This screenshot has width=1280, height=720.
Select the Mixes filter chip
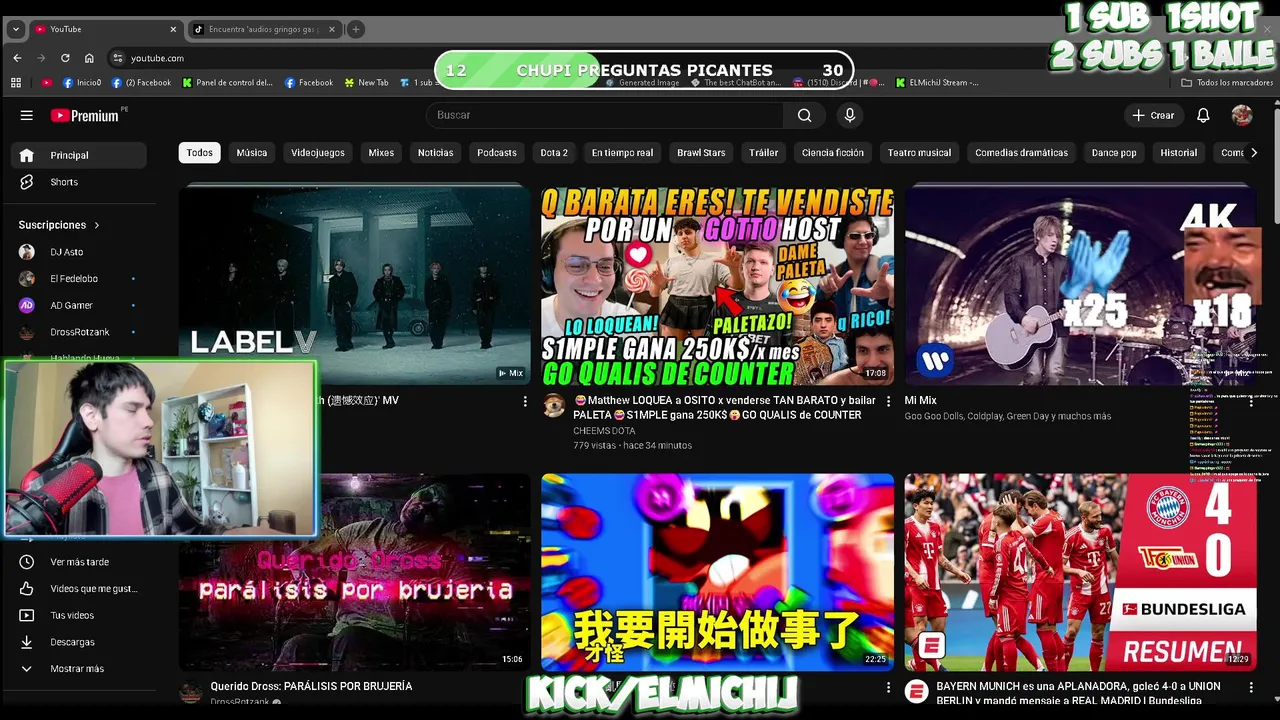click(x=381, y=153)
